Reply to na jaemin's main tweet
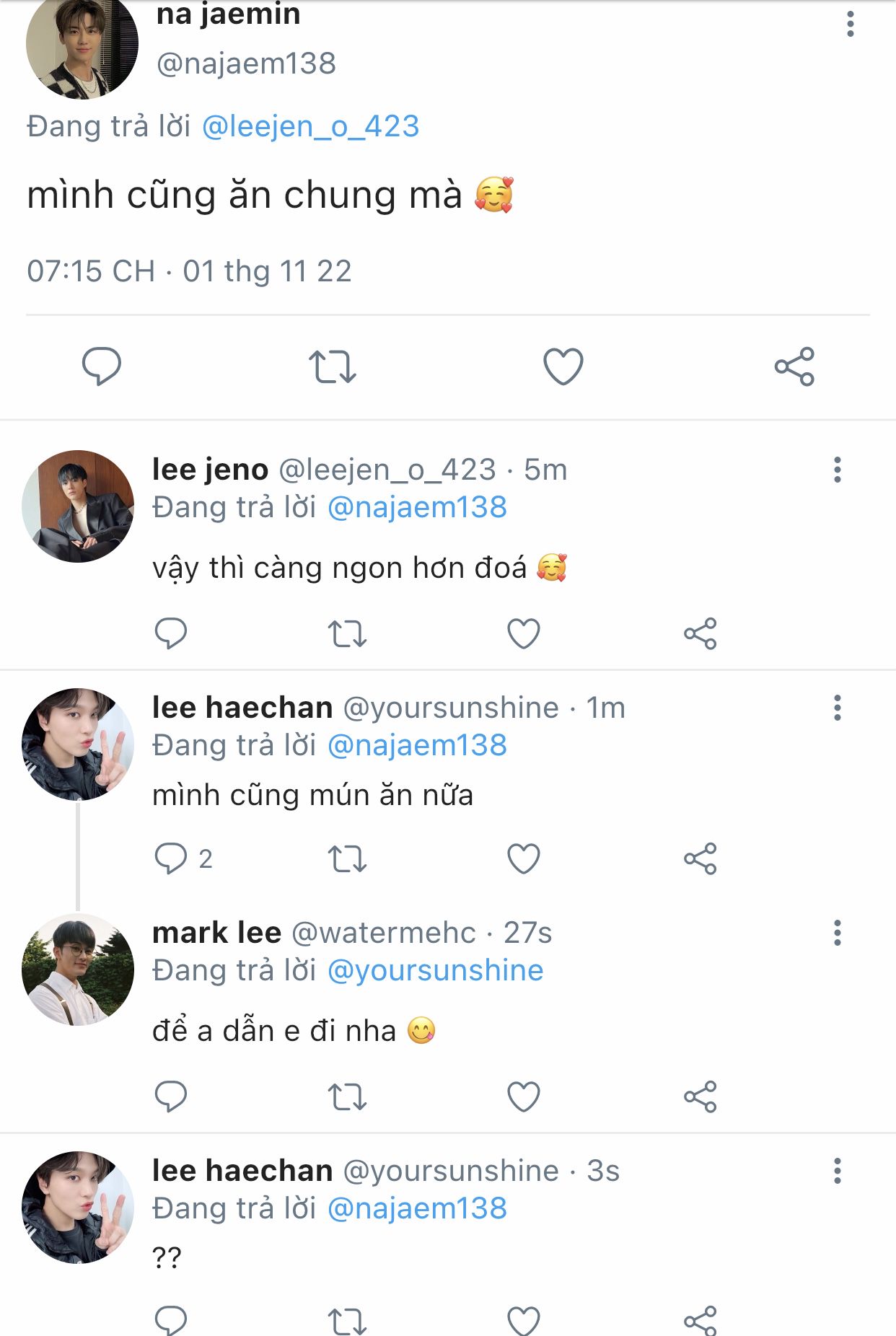 pyautogui.click(x=101, y=366)
